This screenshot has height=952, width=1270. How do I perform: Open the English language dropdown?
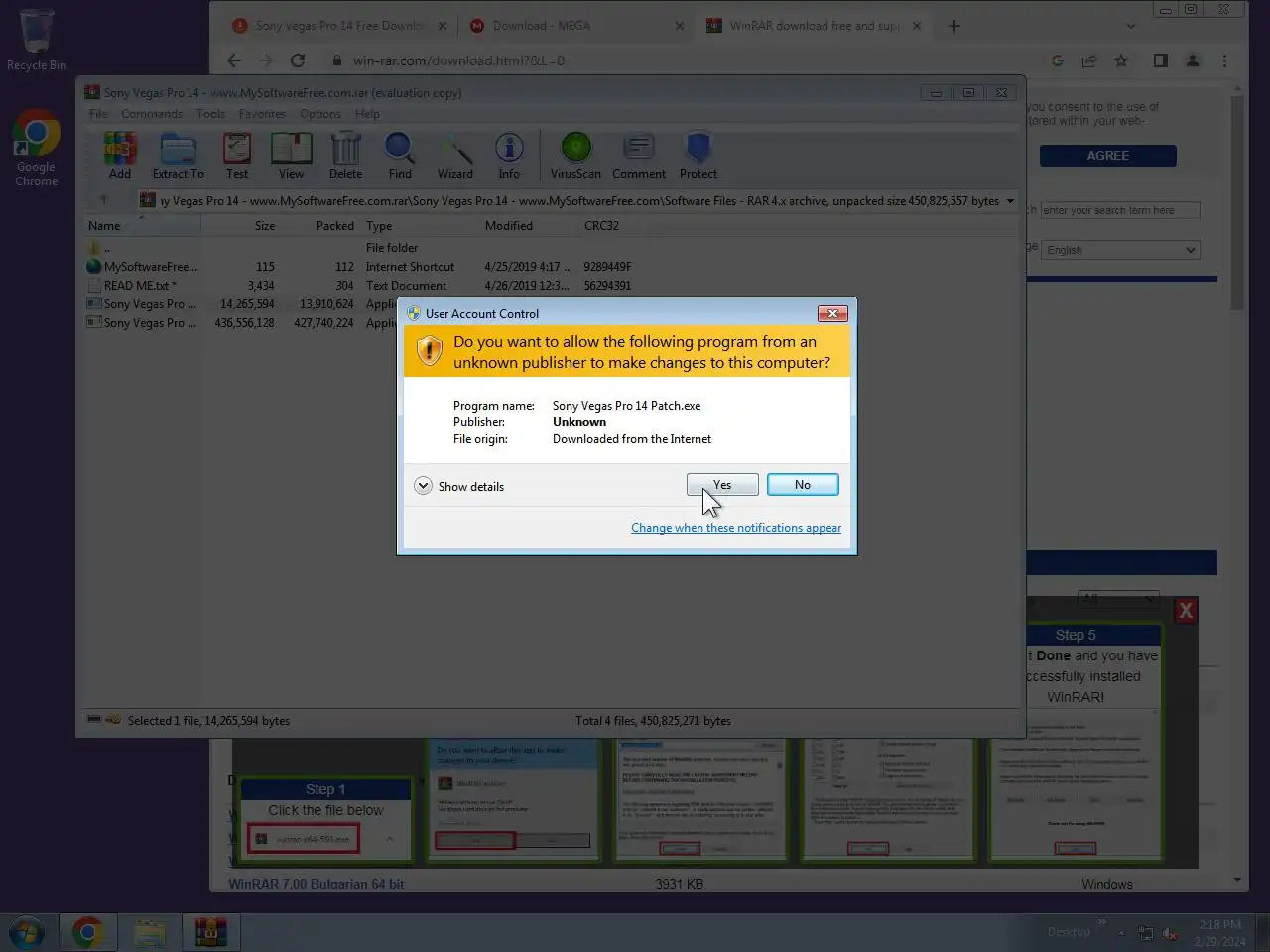pyautogui.click(x=1120, y=250)
